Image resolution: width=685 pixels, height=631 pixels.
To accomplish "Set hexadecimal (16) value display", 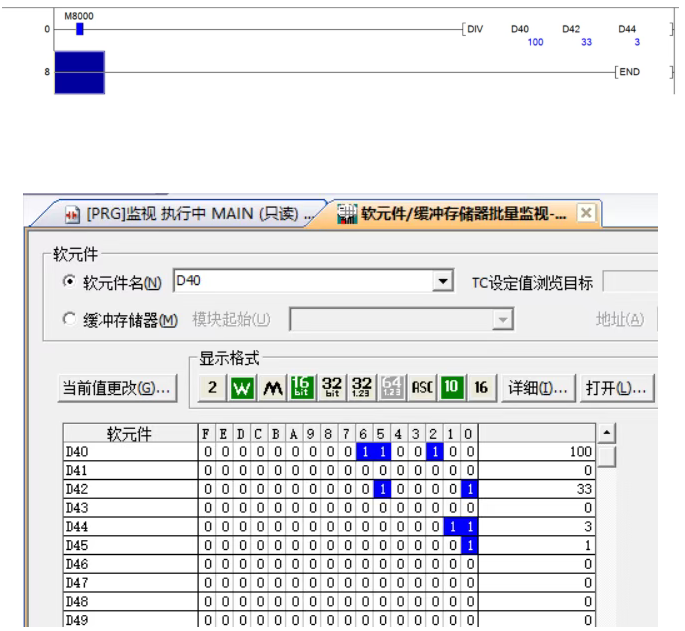I will coord(481,387).
